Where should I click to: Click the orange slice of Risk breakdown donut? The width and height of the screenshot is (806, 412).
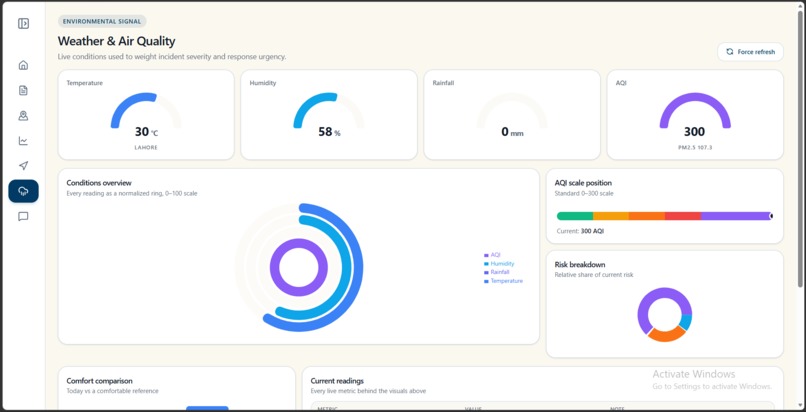click(666, 335)
